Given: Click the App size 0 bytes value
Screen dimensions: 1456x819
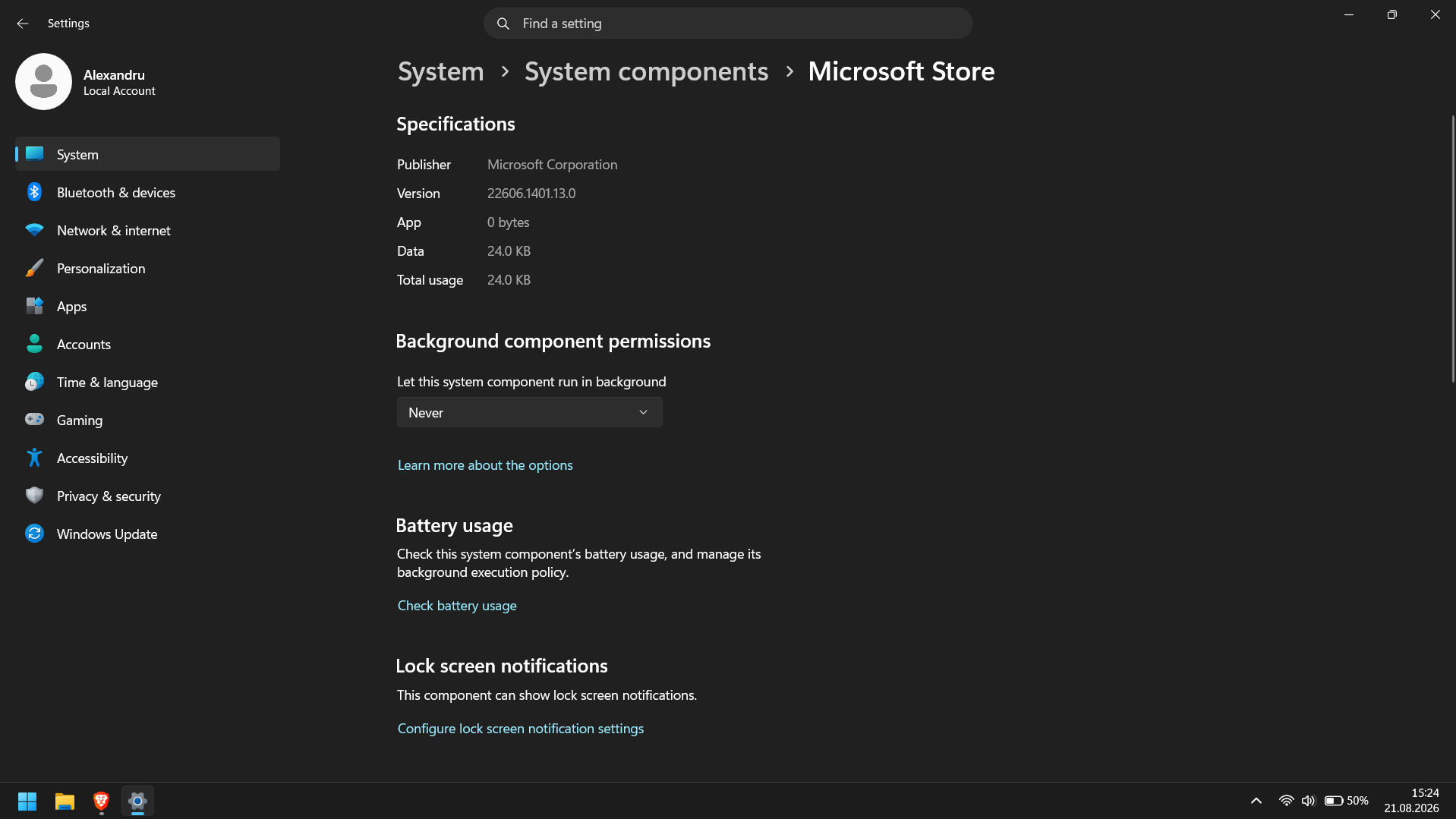Looking at the screenshot, I should (508, 222).
